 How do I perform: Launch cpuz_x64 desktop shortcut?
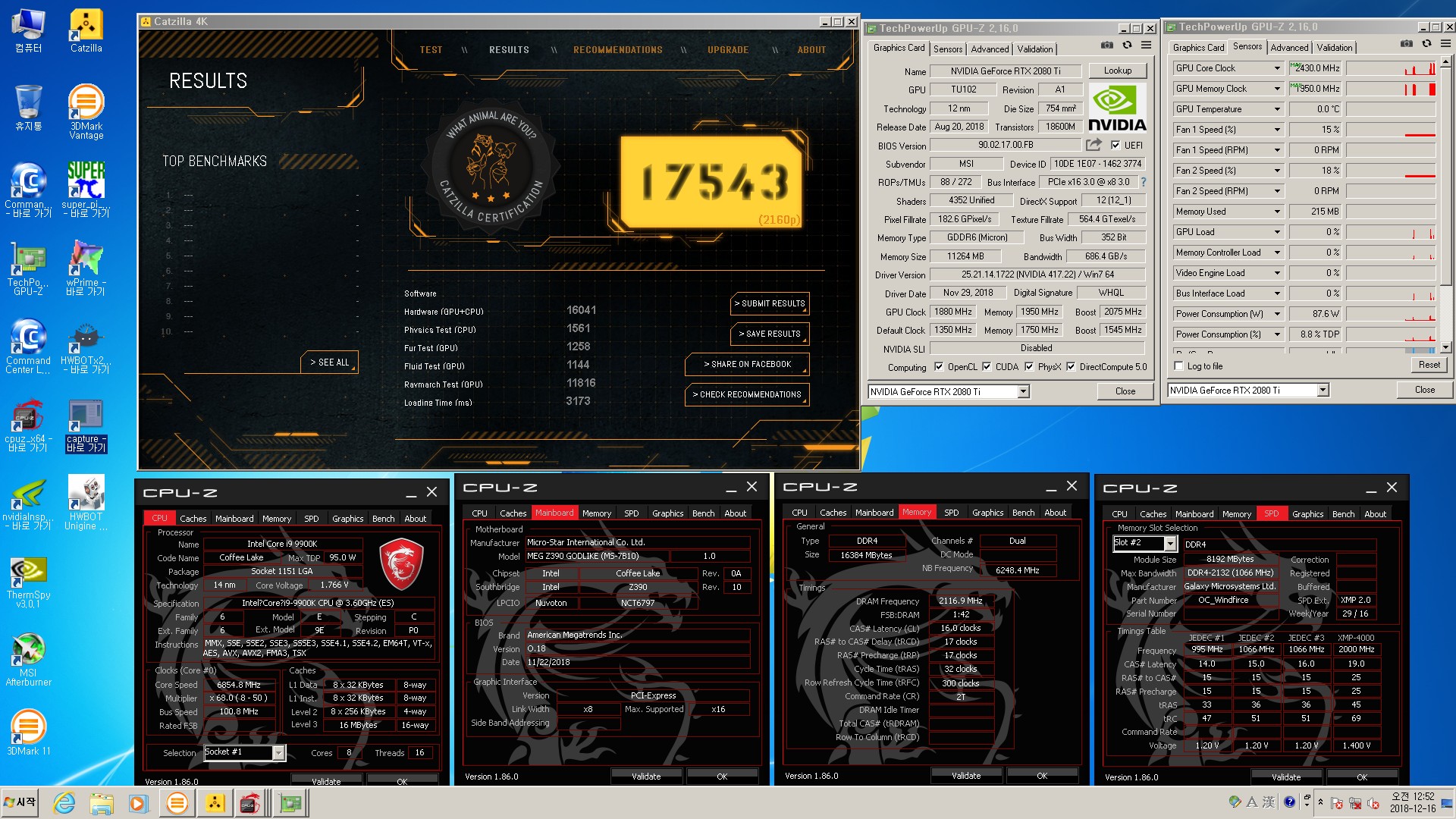pos(28,425)
